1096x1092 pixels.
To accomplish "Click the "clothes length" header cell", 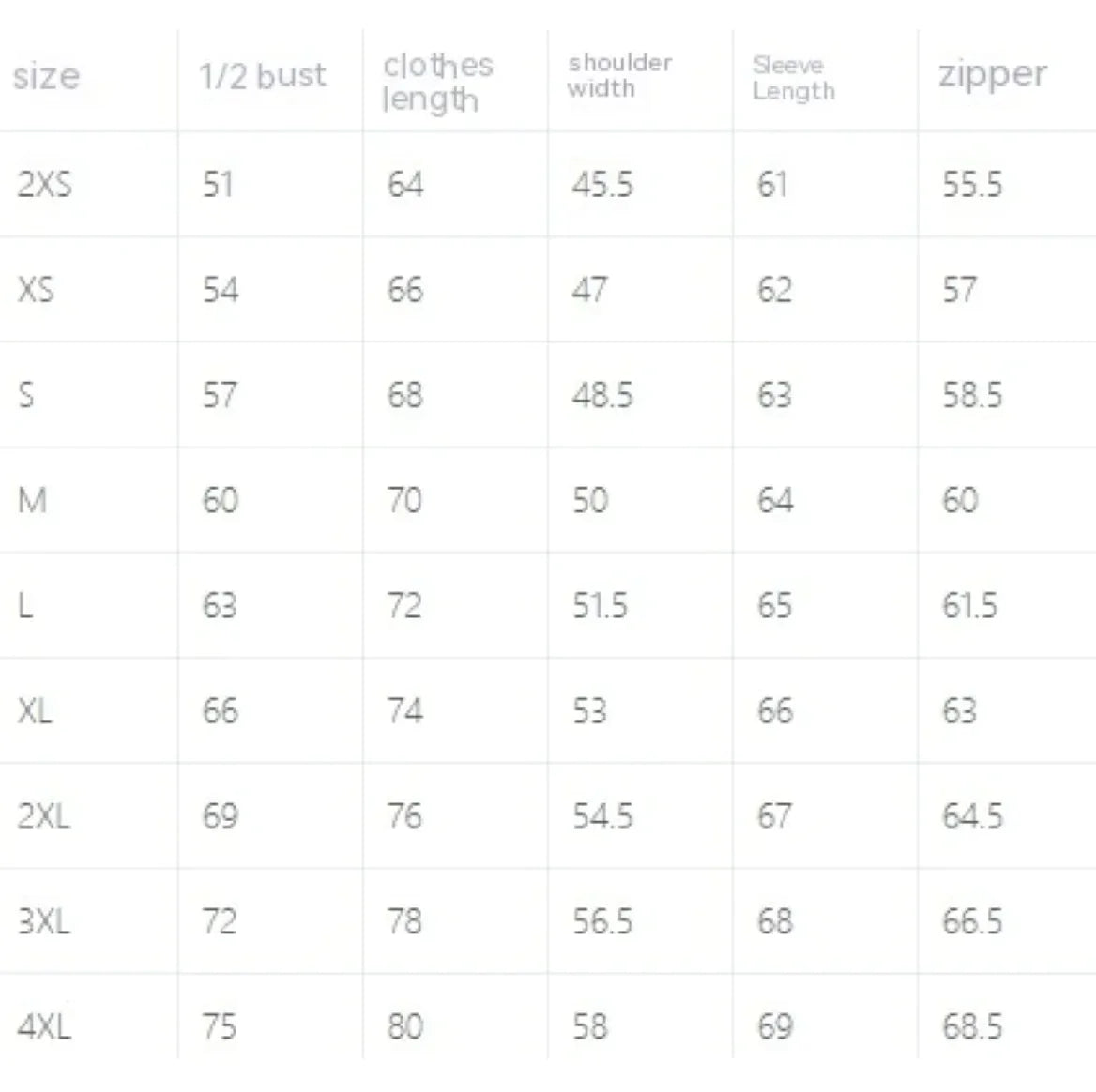I will (x=437, y=82).
